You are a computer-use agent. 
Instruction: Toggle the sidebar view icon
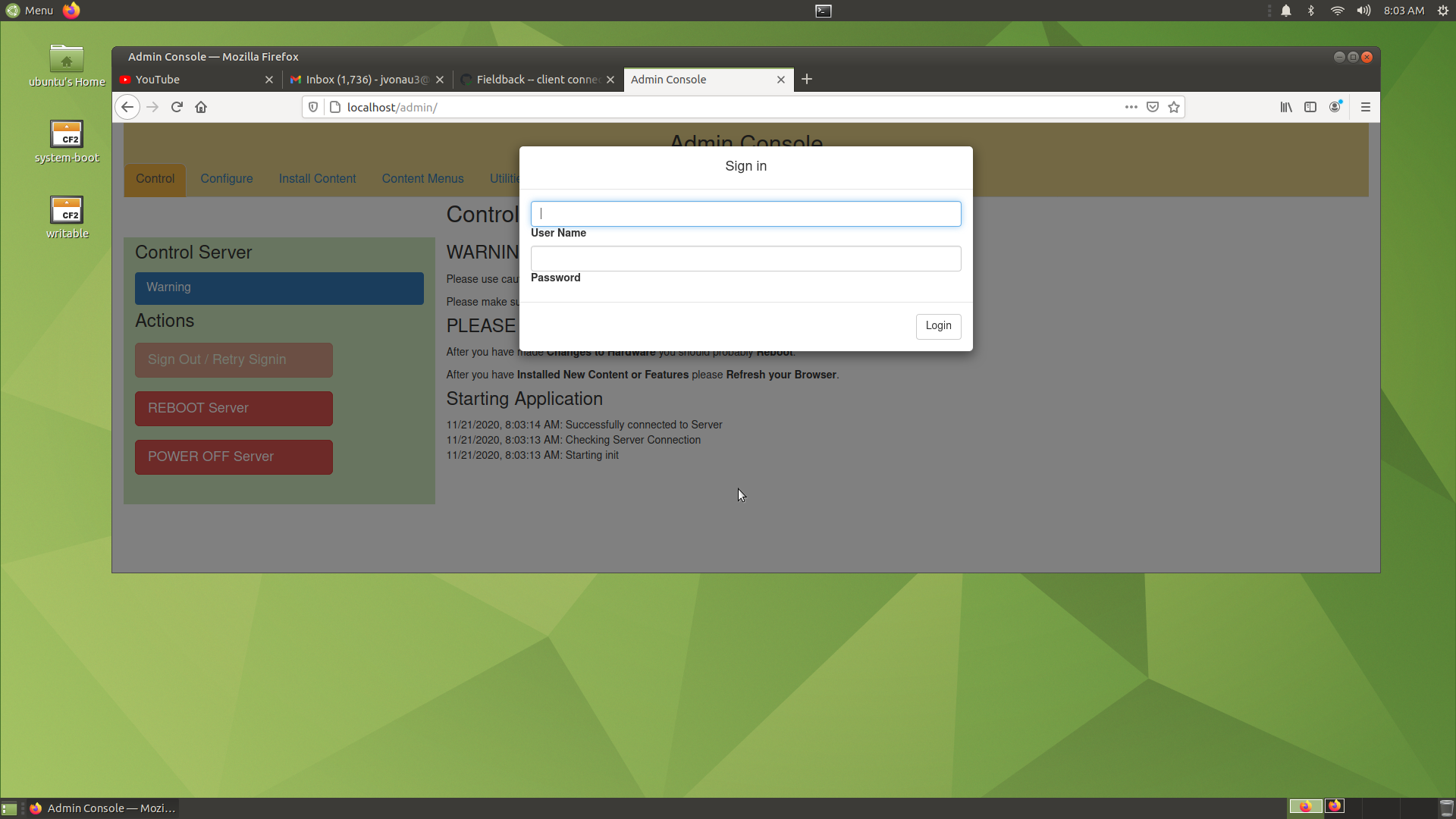[x=1310, y=107]
